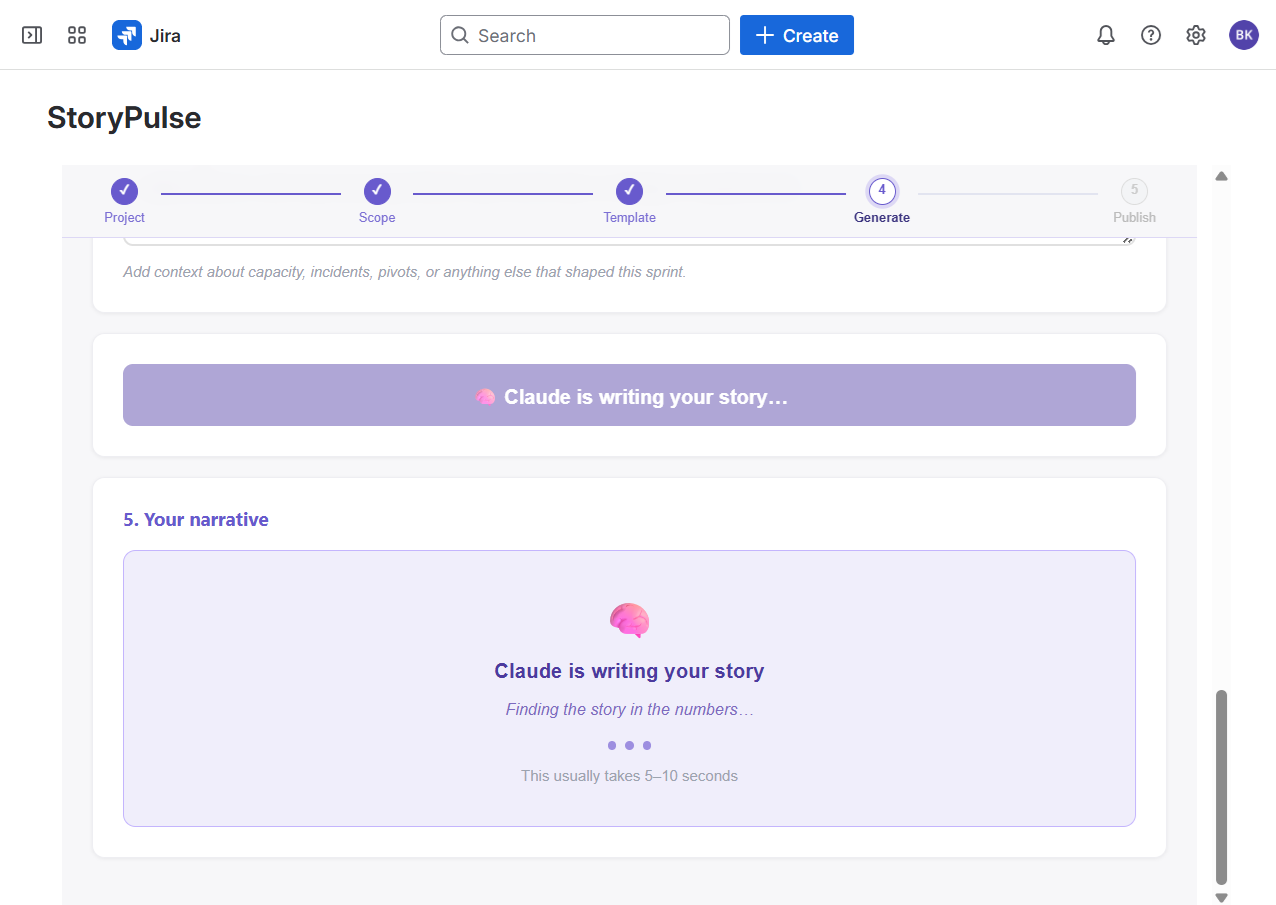Go to the Scope step
The image size is (1276, 905).
(377, 200)
